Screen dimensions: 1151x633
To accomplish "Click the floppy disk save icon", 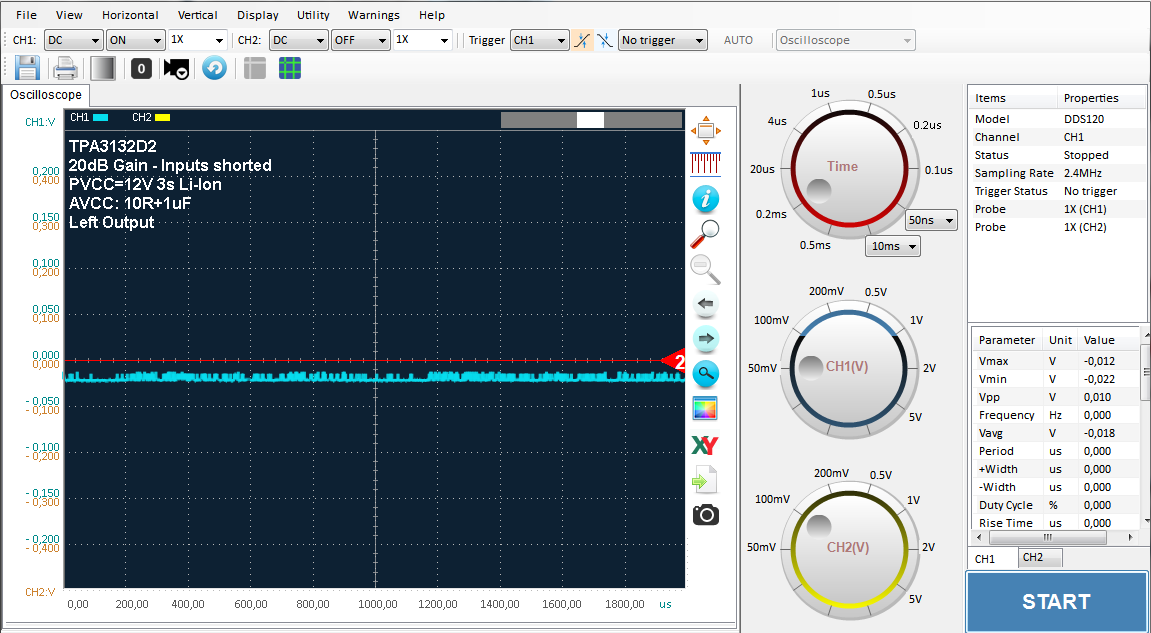I will pyautogui.click(x=27, y=68).
